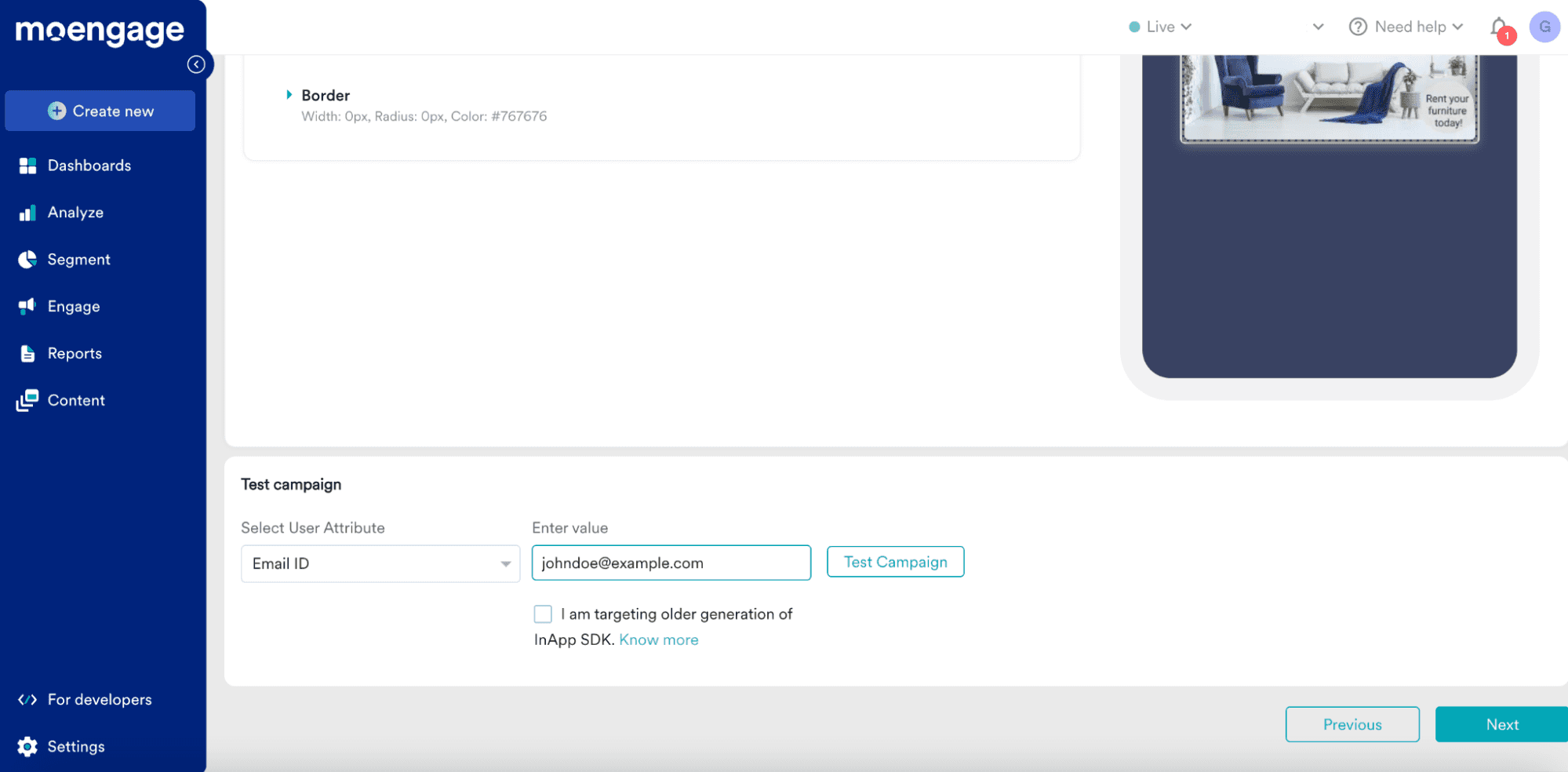Open the Know more link
Viewport: 1568px width, 772px height.
click(658, 639)
